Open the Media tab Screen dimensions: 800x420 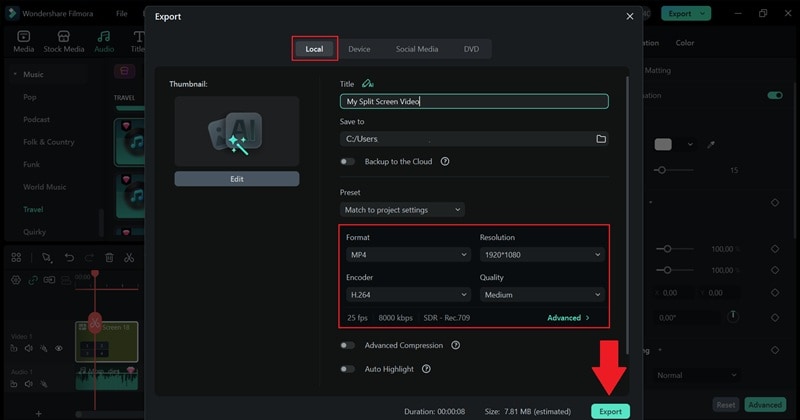tap(24, 41)
